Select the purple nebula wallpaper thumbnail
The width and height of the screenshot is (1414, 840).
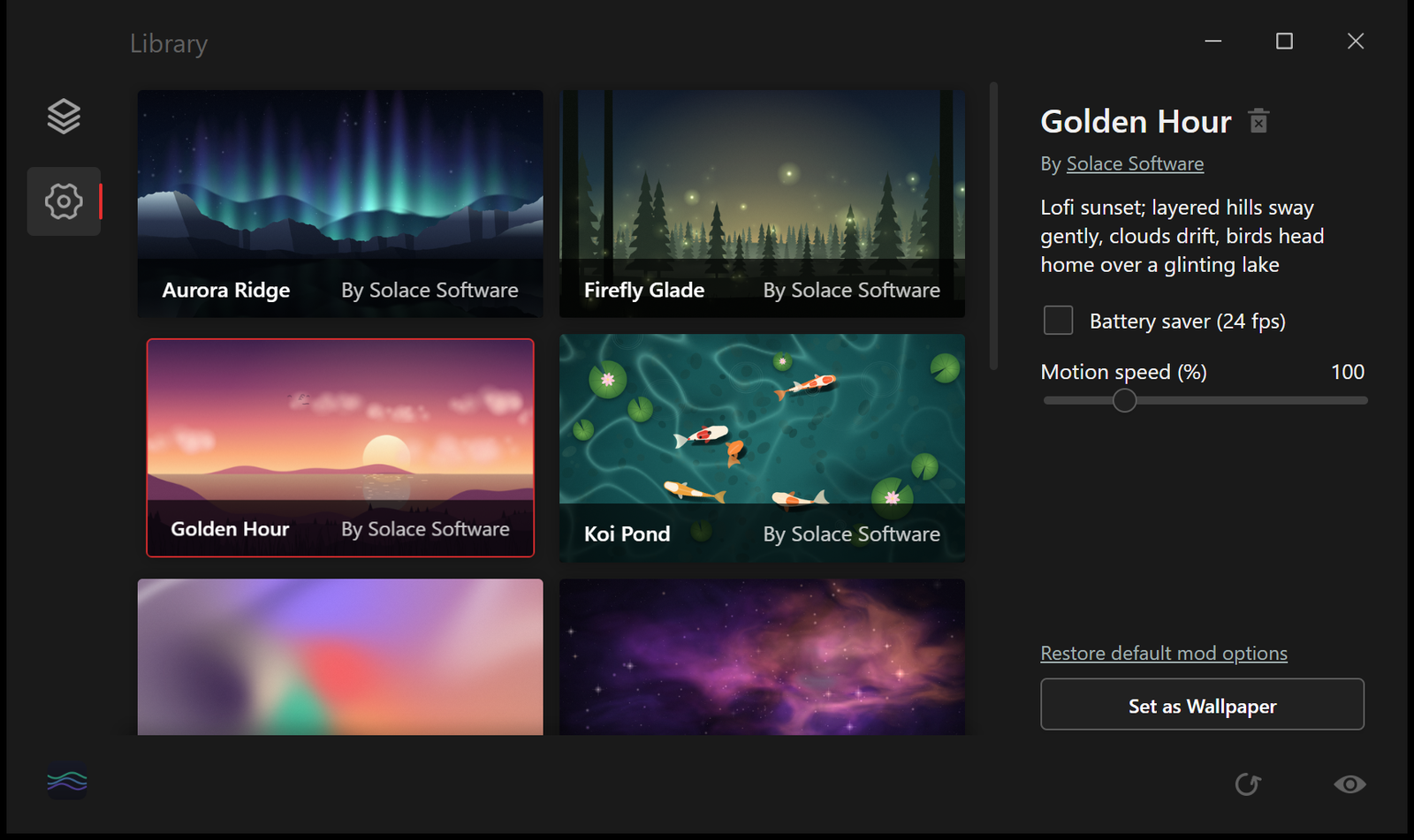point(762,657)
